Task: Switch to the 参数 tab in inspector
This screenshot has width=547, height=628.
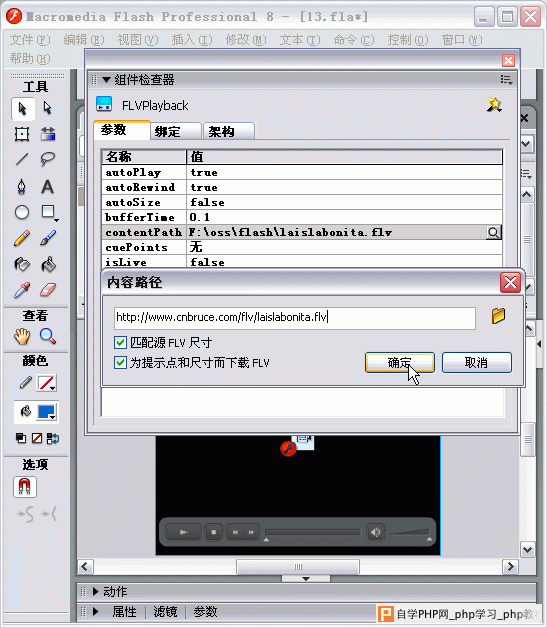Action: [x=122, y=130]
